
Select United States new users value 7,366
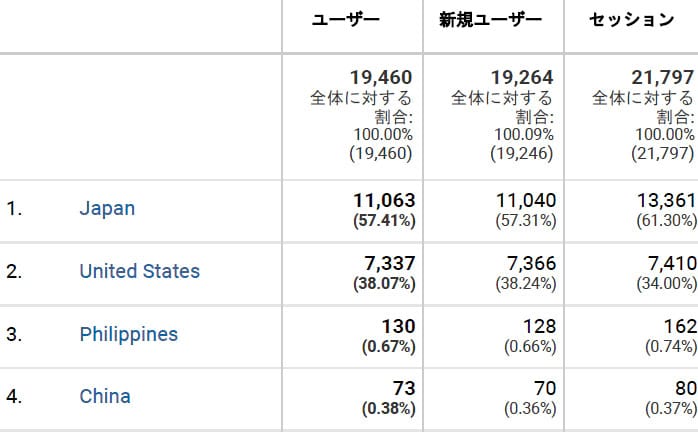pos(532,263)
